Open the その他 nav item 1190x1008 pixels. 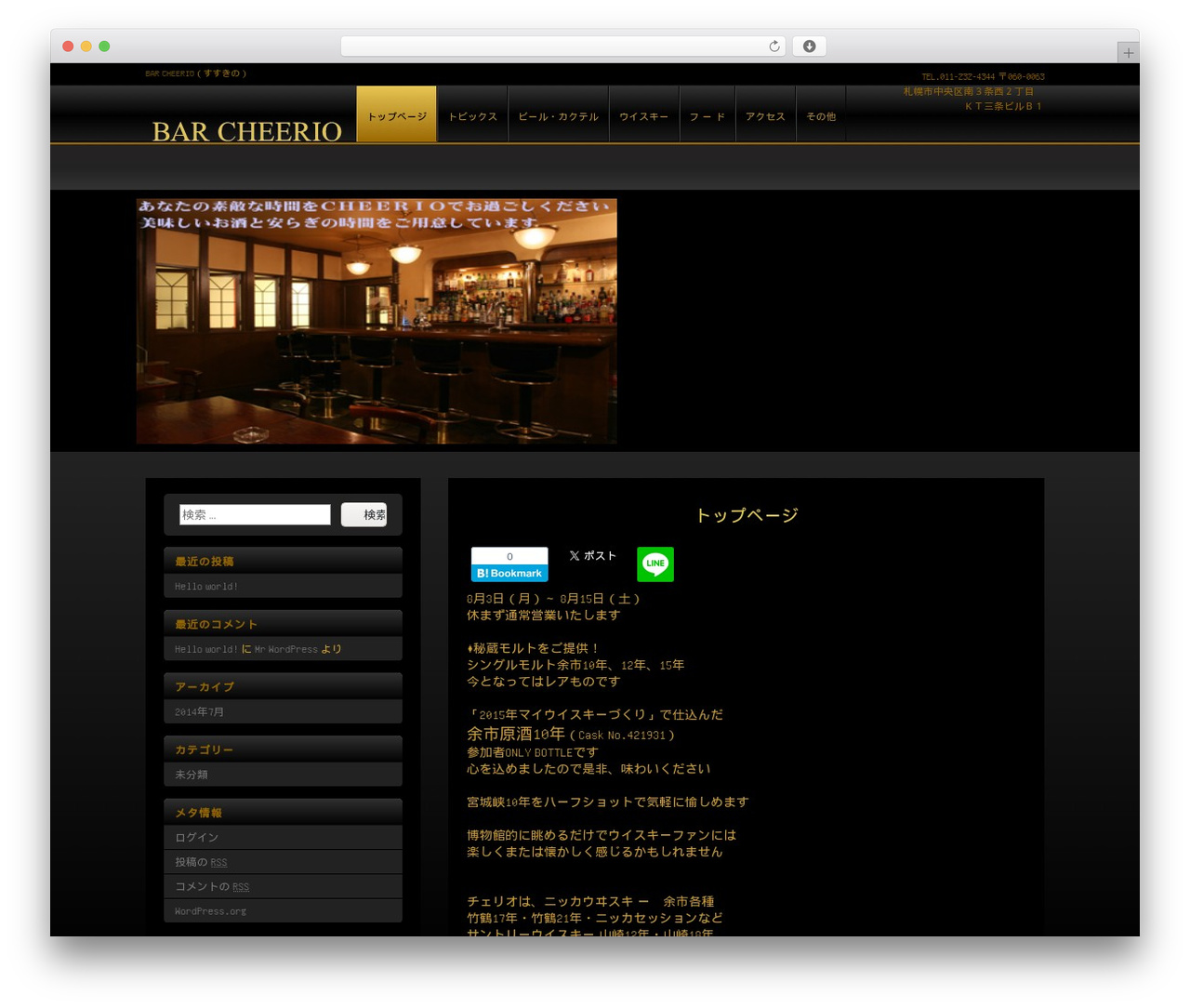(821, 114)
